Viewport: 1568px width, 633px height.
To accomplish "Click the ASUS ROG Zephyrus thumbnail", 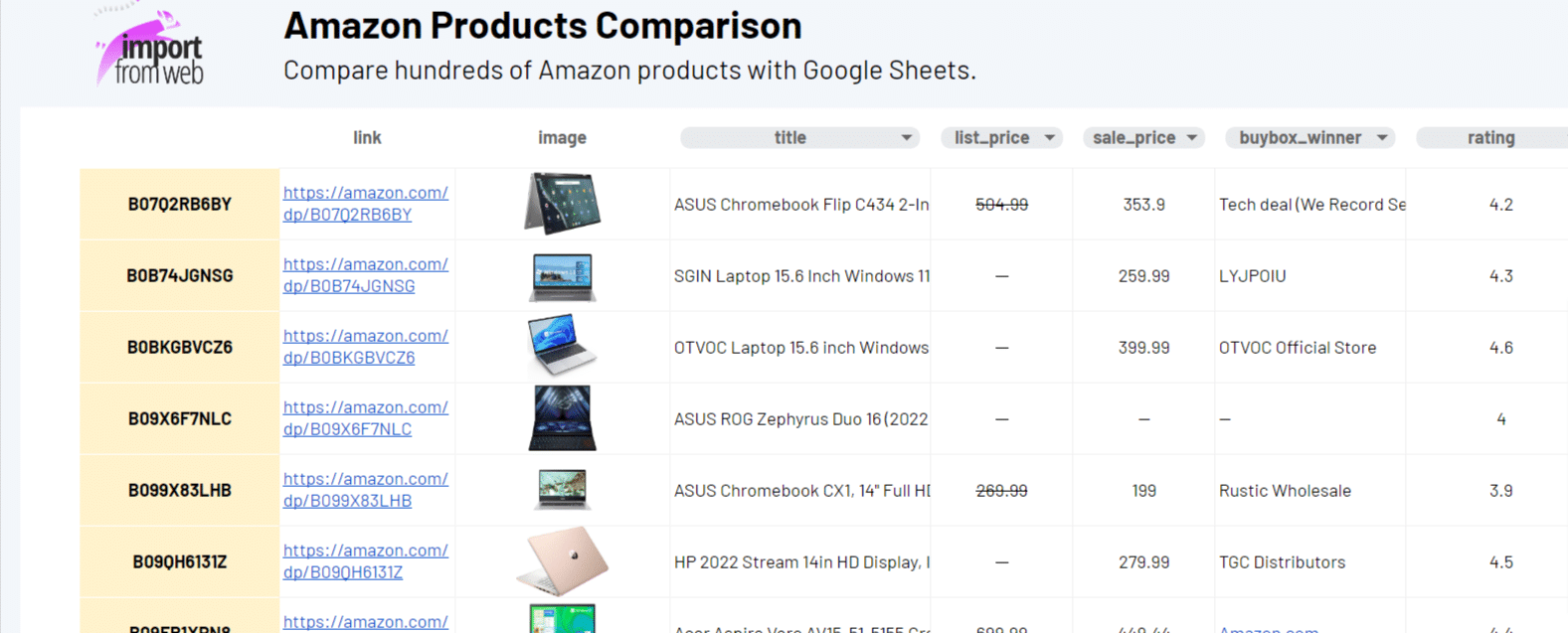I will click(x=562, y=418).
